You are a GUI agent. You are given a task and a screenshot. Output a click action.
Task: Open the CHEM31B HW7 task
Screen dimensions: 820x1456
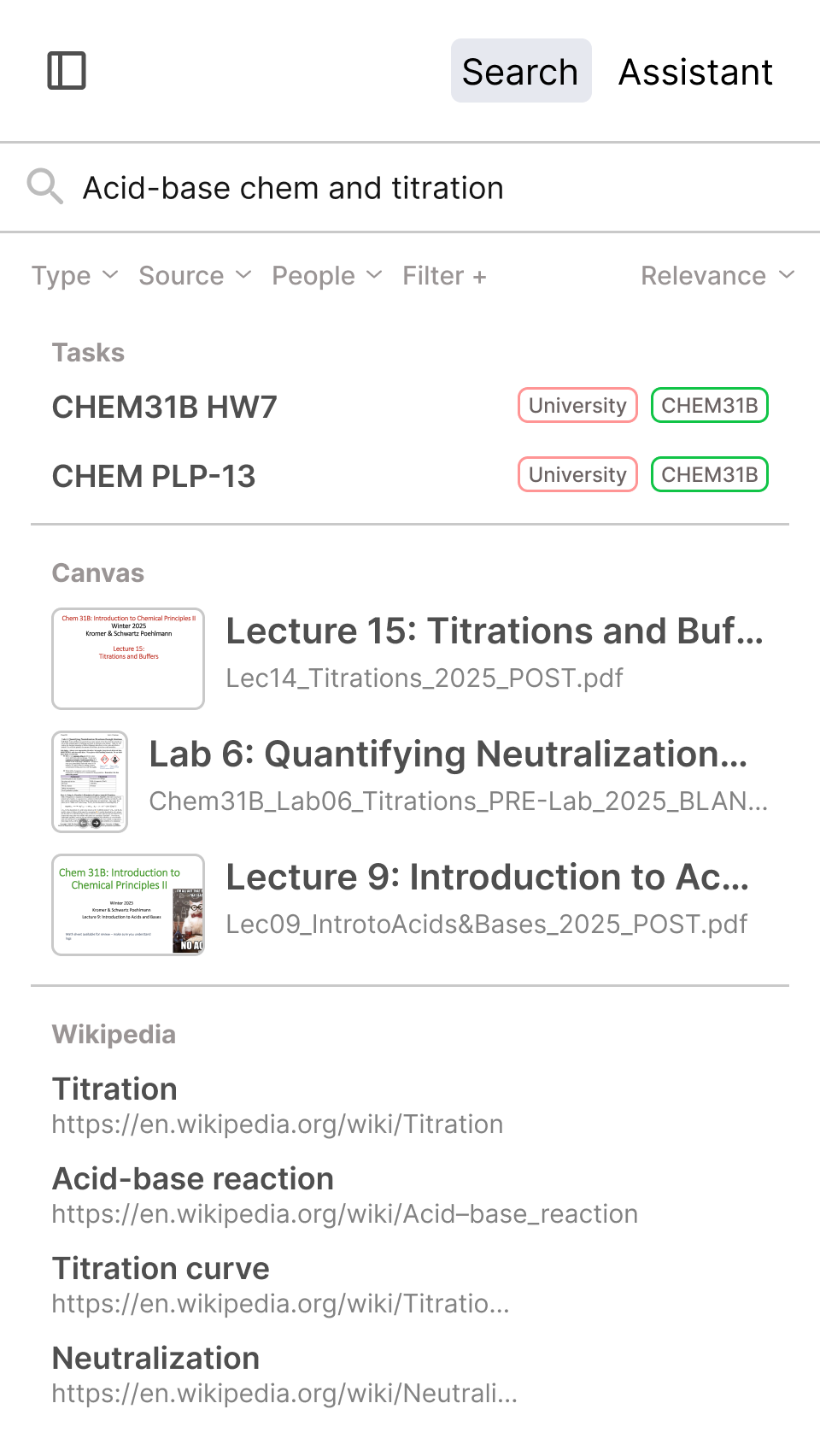[x=165, y=408]
